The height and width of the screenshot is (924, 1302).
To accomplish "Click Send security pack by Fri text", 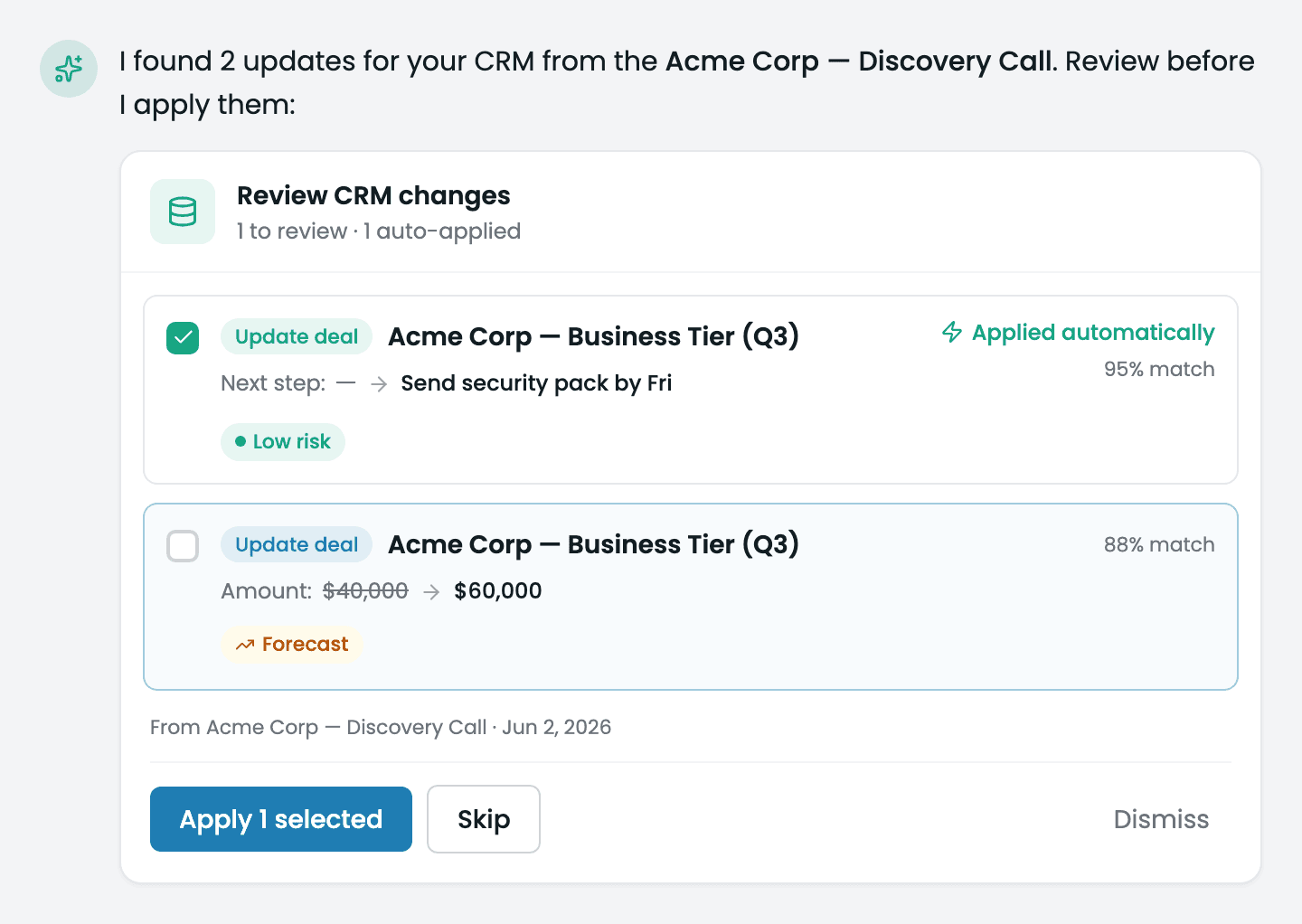I will (x=536, y=383).
